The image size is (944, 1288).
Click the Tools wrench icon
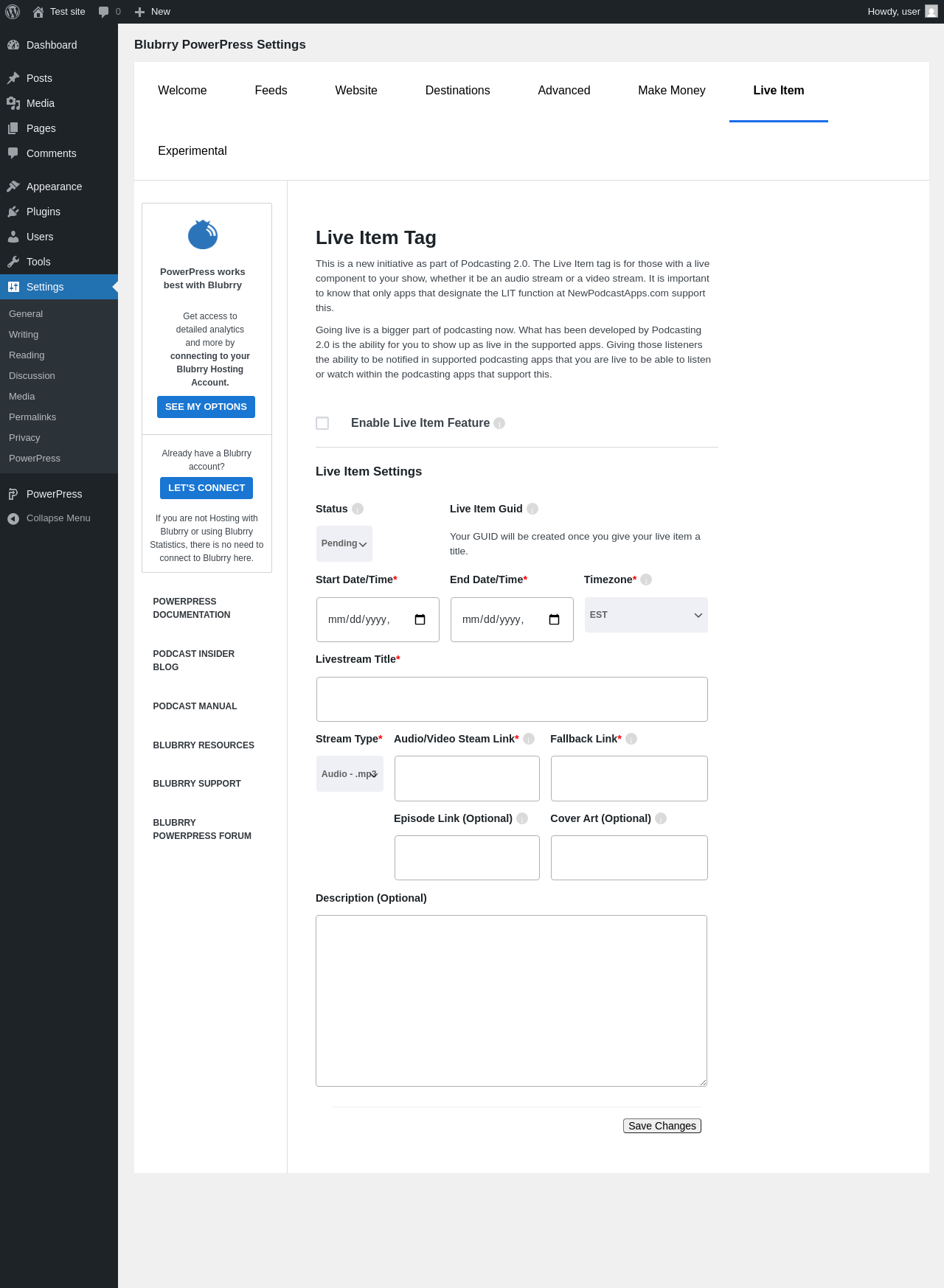(x=13, y=262)
